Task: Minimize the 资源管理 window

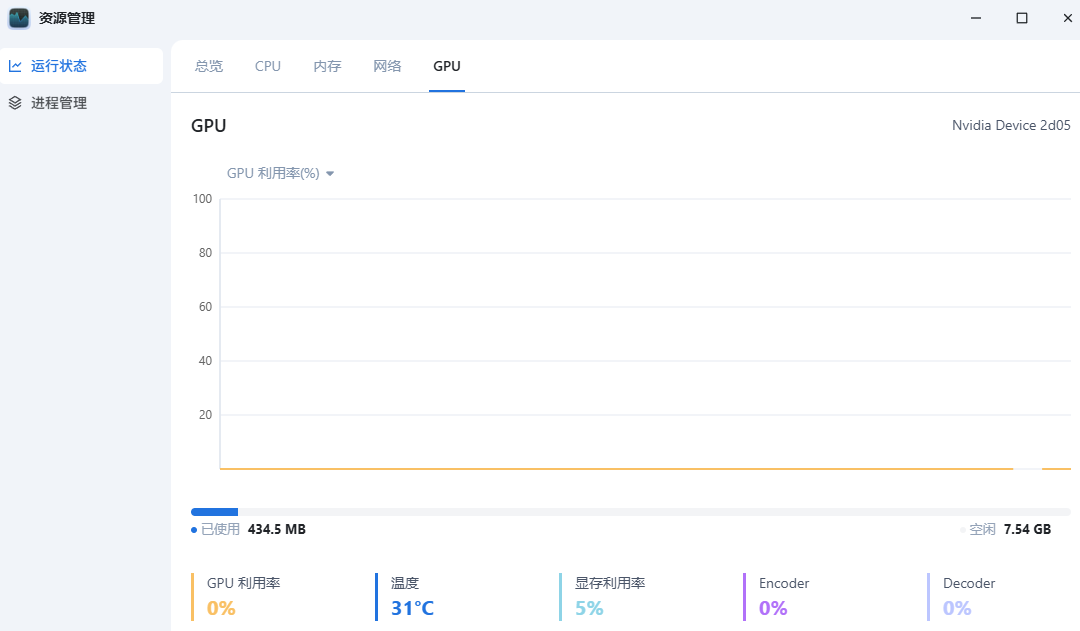Action: [x=976, y=18]
